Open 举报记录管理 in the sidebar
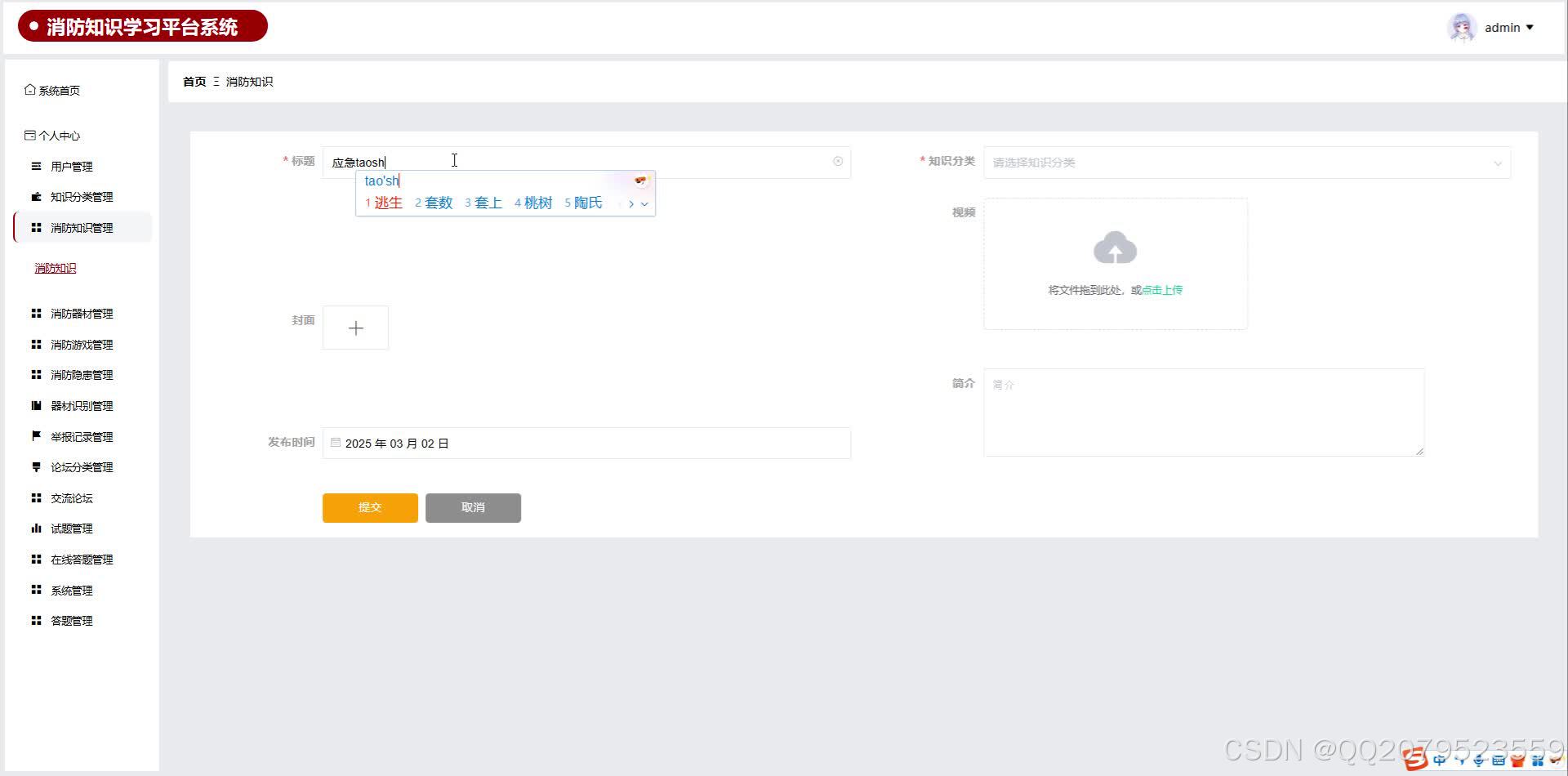Screen dimensions: 1568x776 [82, 437]
